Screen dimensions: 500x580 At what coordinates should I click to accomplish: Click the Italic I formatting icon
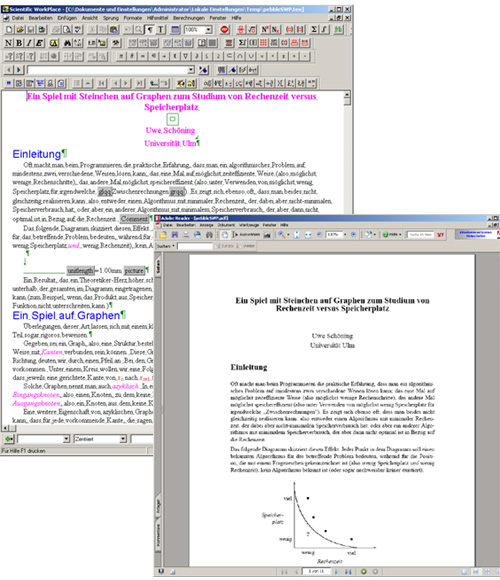point(28,43)
